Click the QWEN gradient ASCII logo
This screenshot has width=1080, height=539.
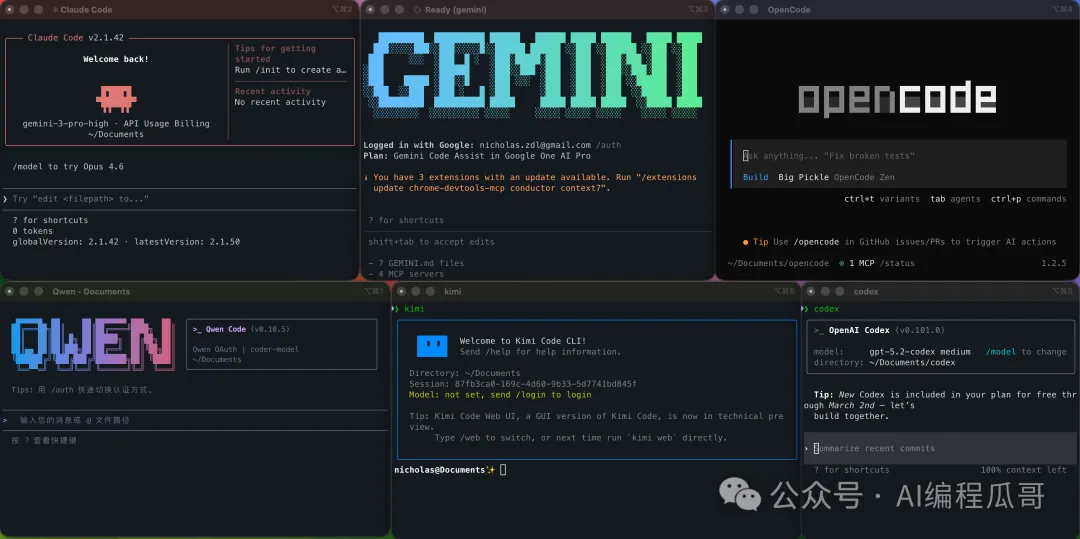(92, 342)
